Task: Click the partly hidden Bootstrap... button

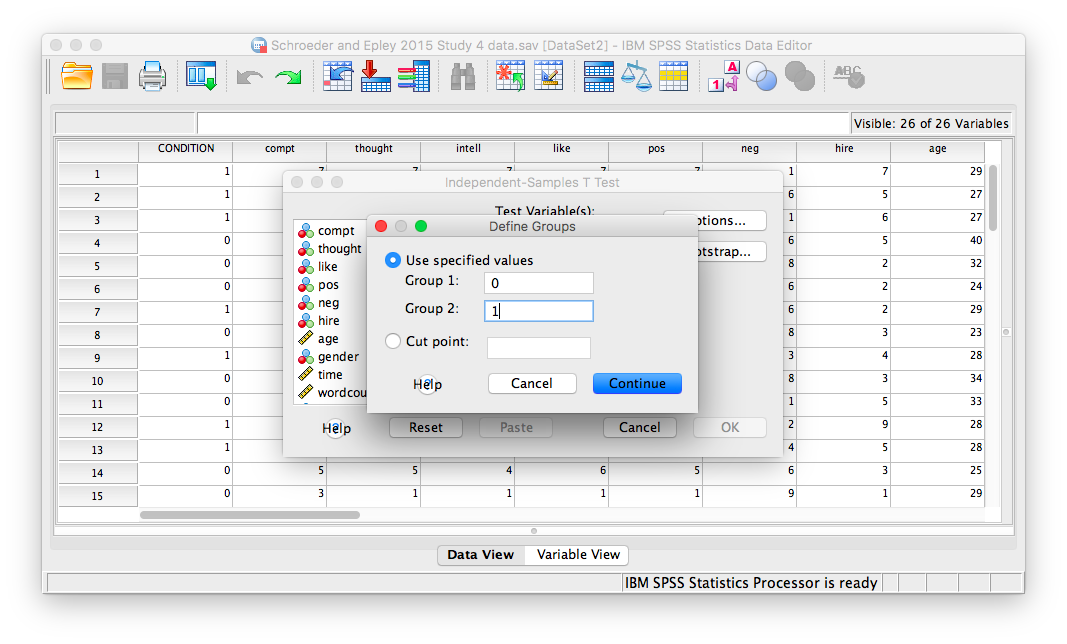Action: (732, 251)
